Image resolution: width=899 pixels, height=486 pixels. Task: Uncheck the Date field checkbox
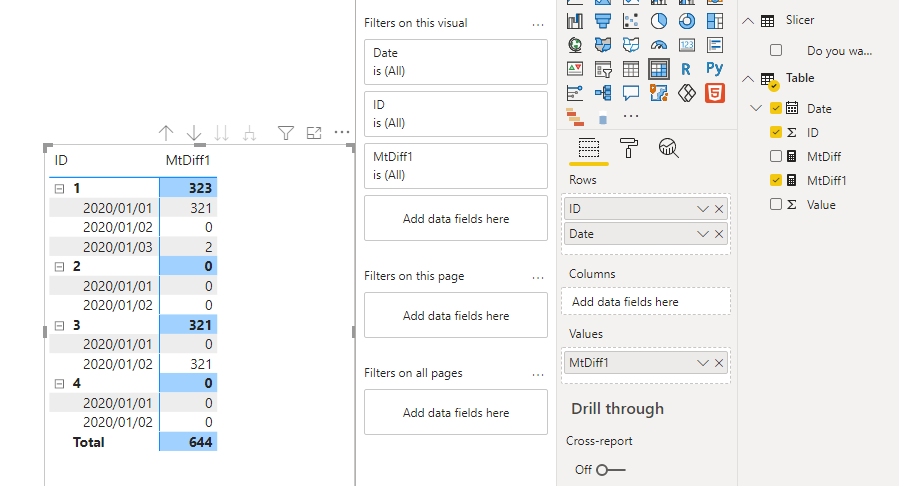776,108
